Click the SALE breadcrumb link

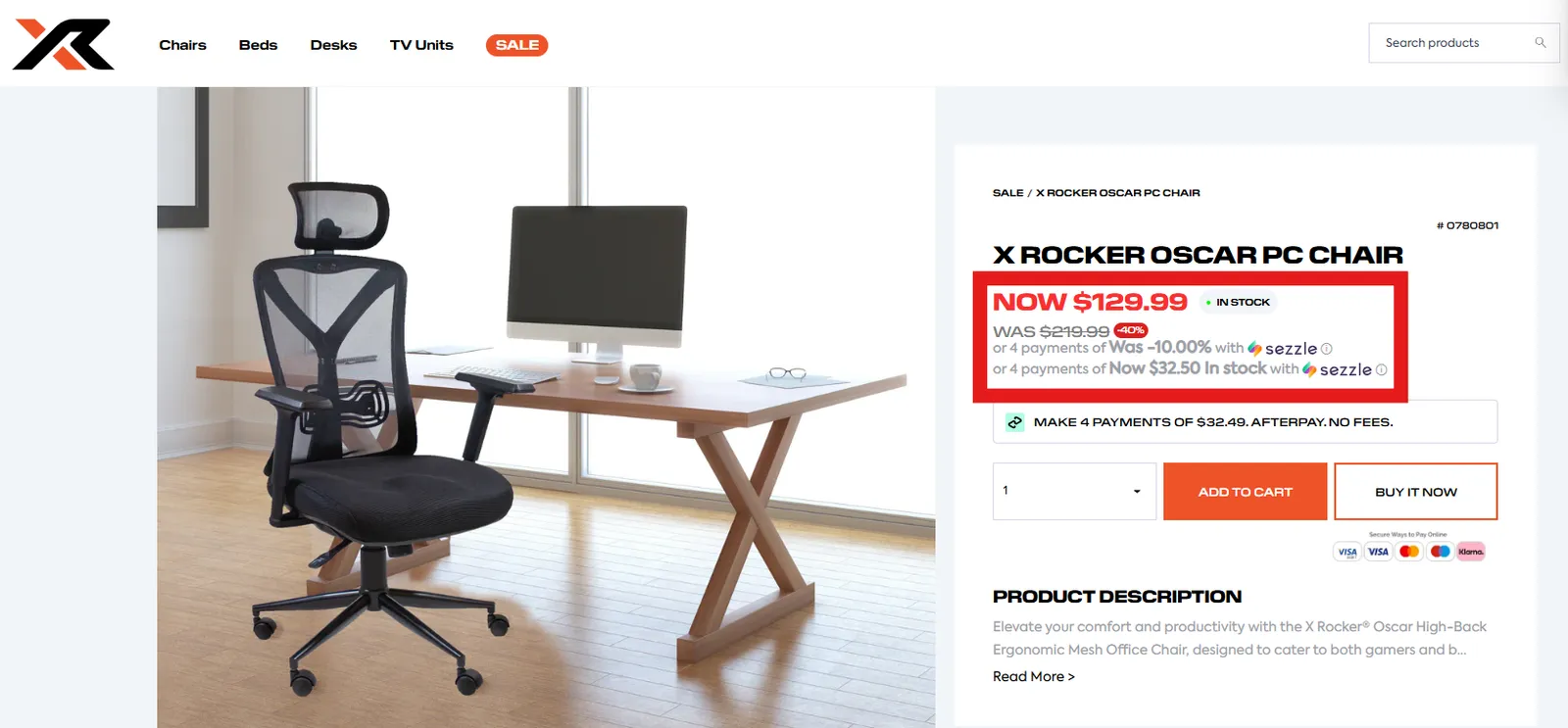point(1007,193)
